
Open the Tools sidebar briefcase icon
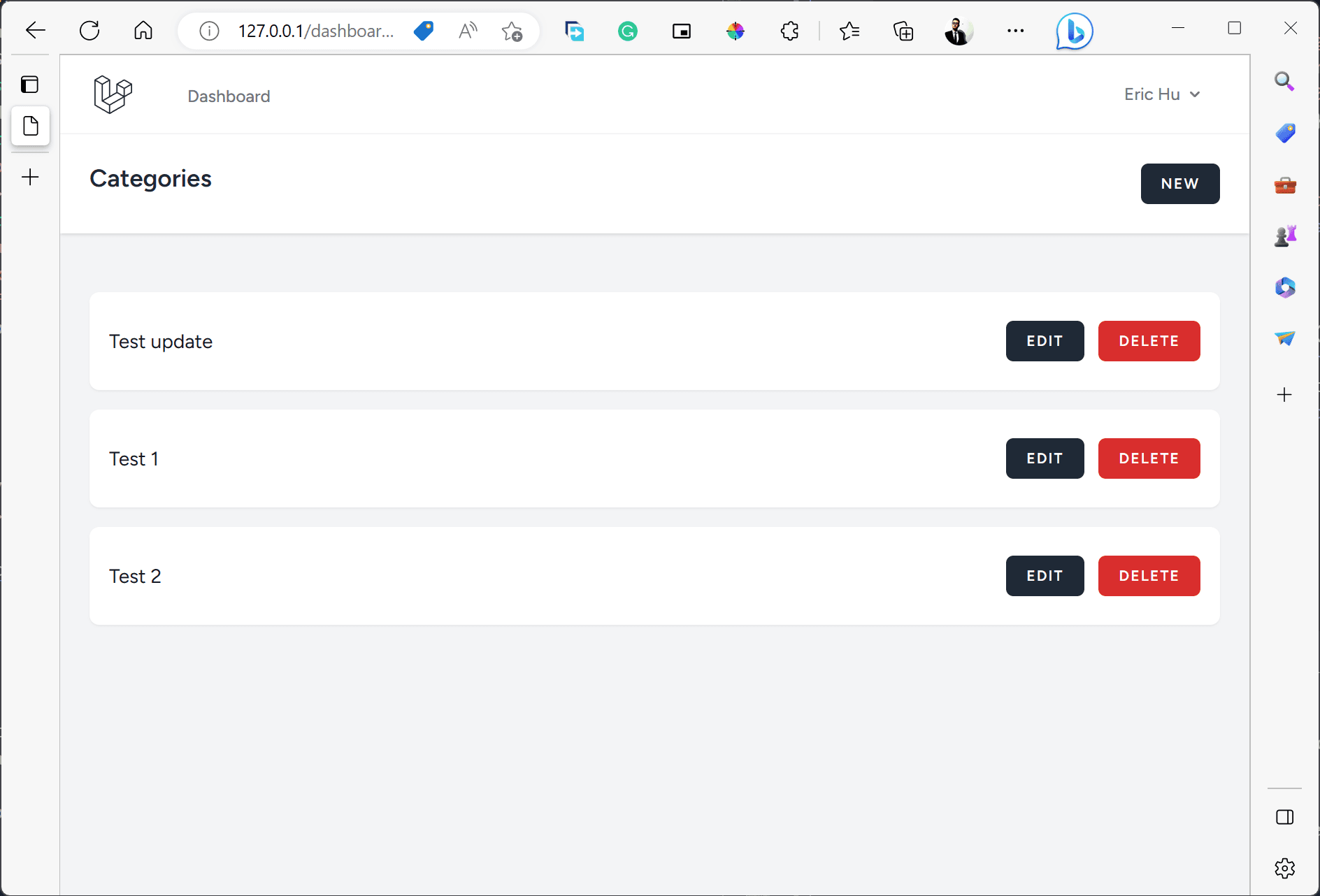pos(1285,185)
